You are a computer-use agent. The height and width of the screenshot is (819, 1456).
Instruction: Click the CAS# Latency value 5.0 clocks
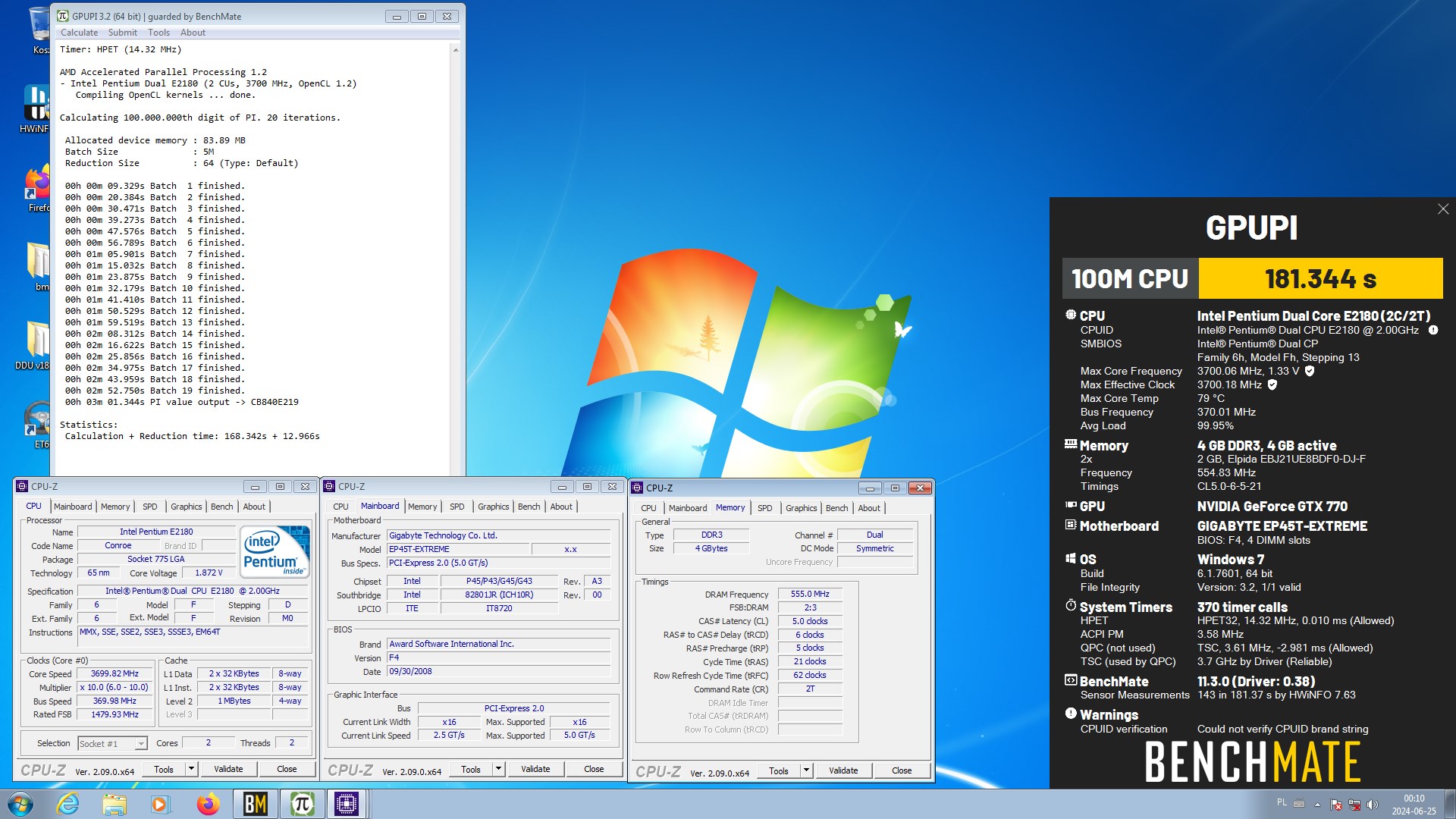(x=810, y=621)
